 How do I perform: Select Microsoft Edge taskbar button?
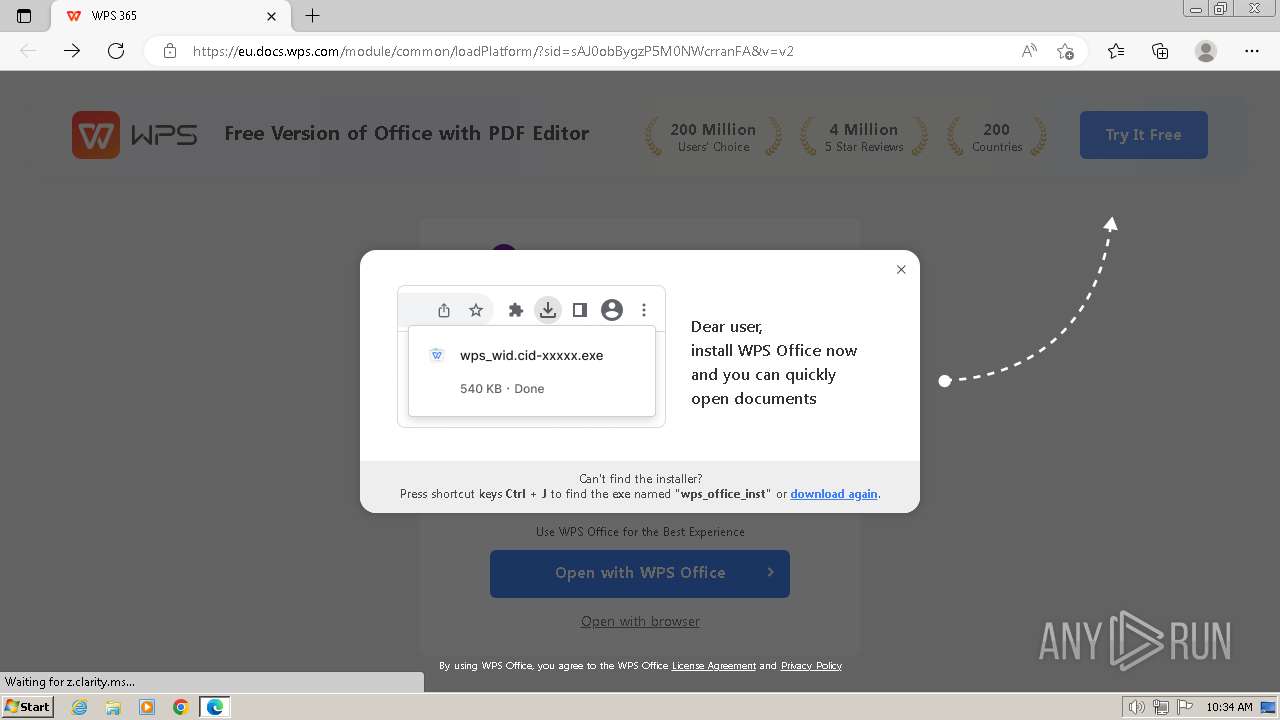[x=215, y=707]
